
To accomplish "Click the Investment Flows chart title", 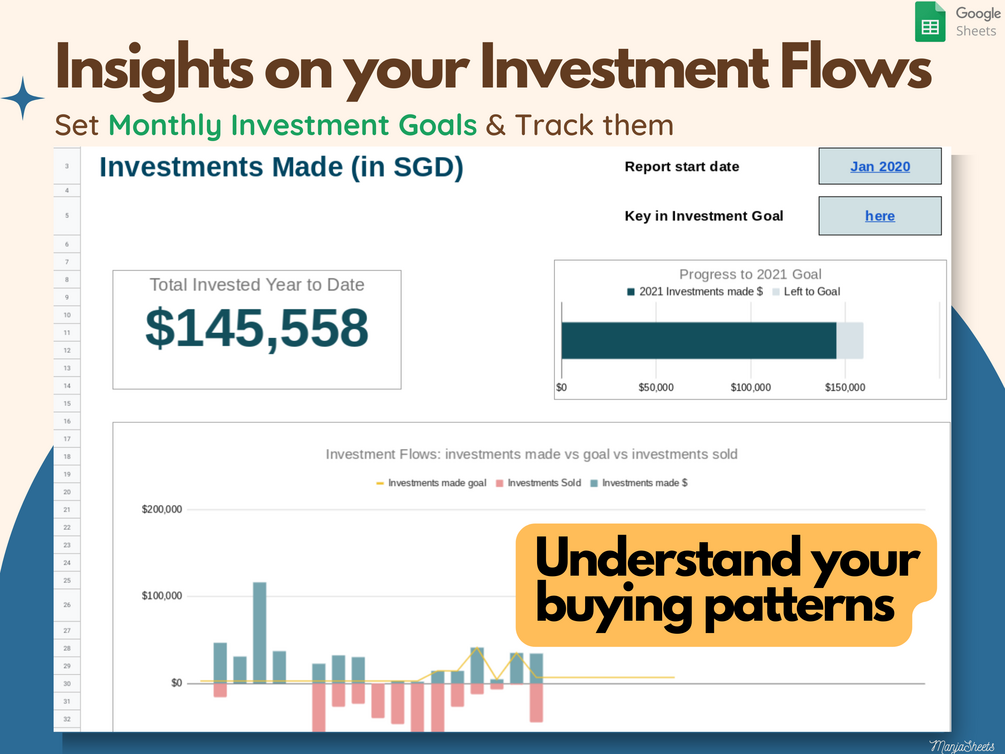I will [x=531, y=455].
